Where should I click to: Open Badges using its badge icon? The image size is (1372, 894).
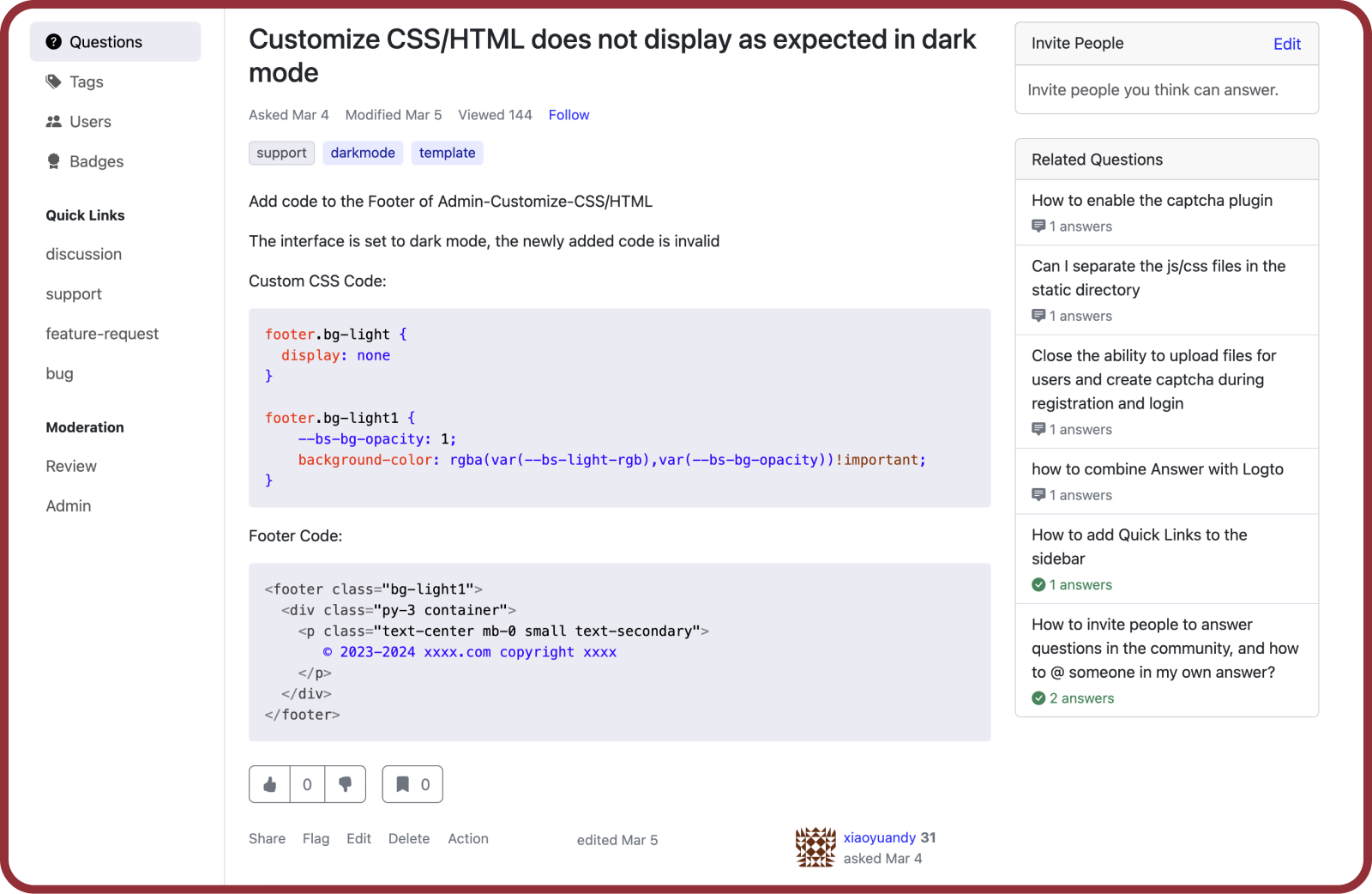point(53,161)
